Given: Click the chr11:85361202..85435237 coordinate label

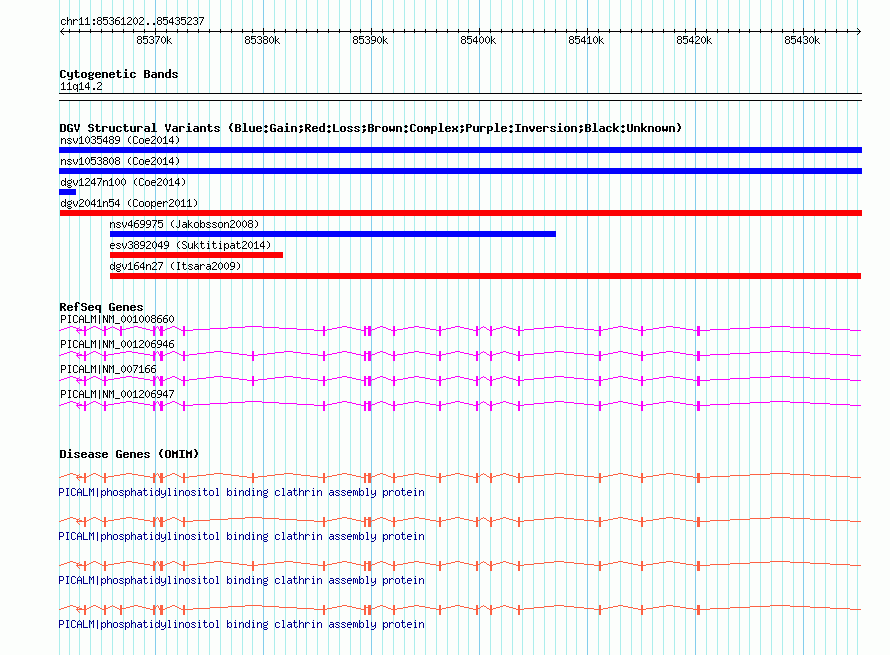Looking at the screenshot, I should click(132, 21).
